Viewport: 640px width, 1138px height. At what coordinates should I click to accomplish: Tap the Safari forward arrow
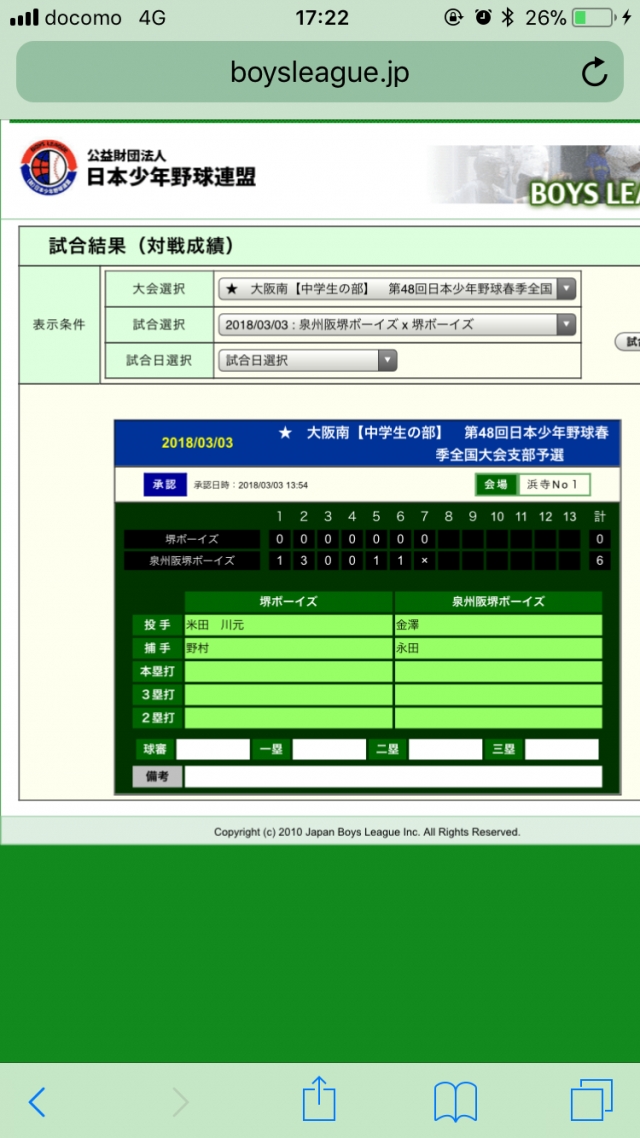click(x=180, y=1101)
